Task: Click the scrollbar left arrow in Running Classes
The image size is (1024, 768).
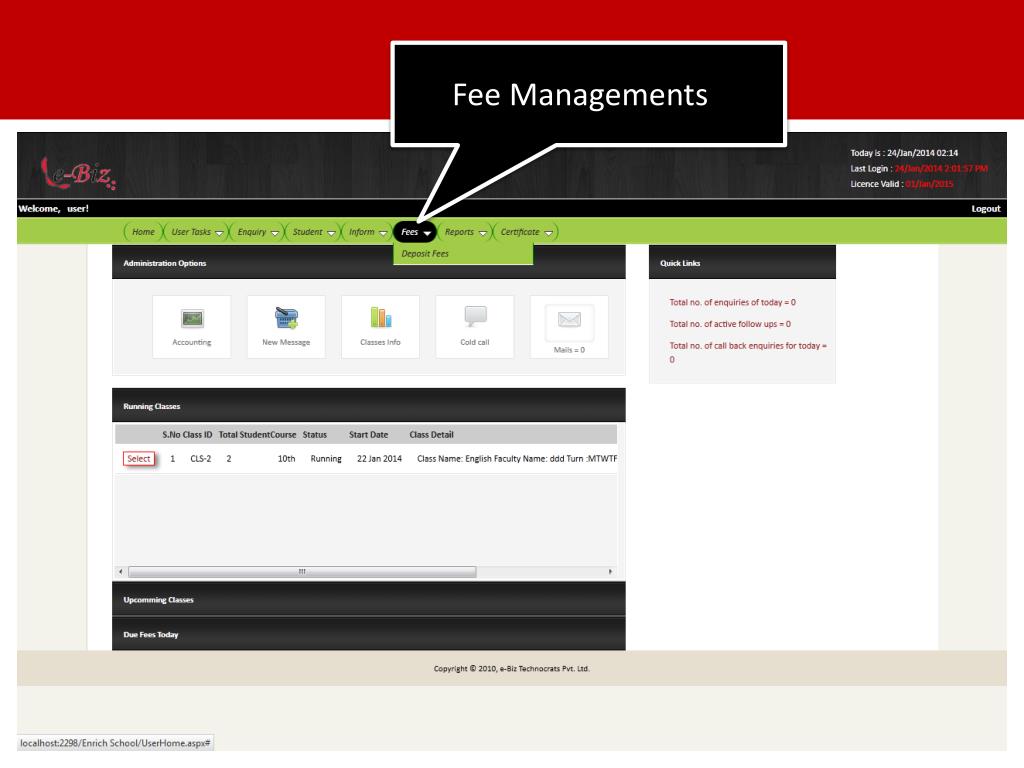Action: (121, 571)
